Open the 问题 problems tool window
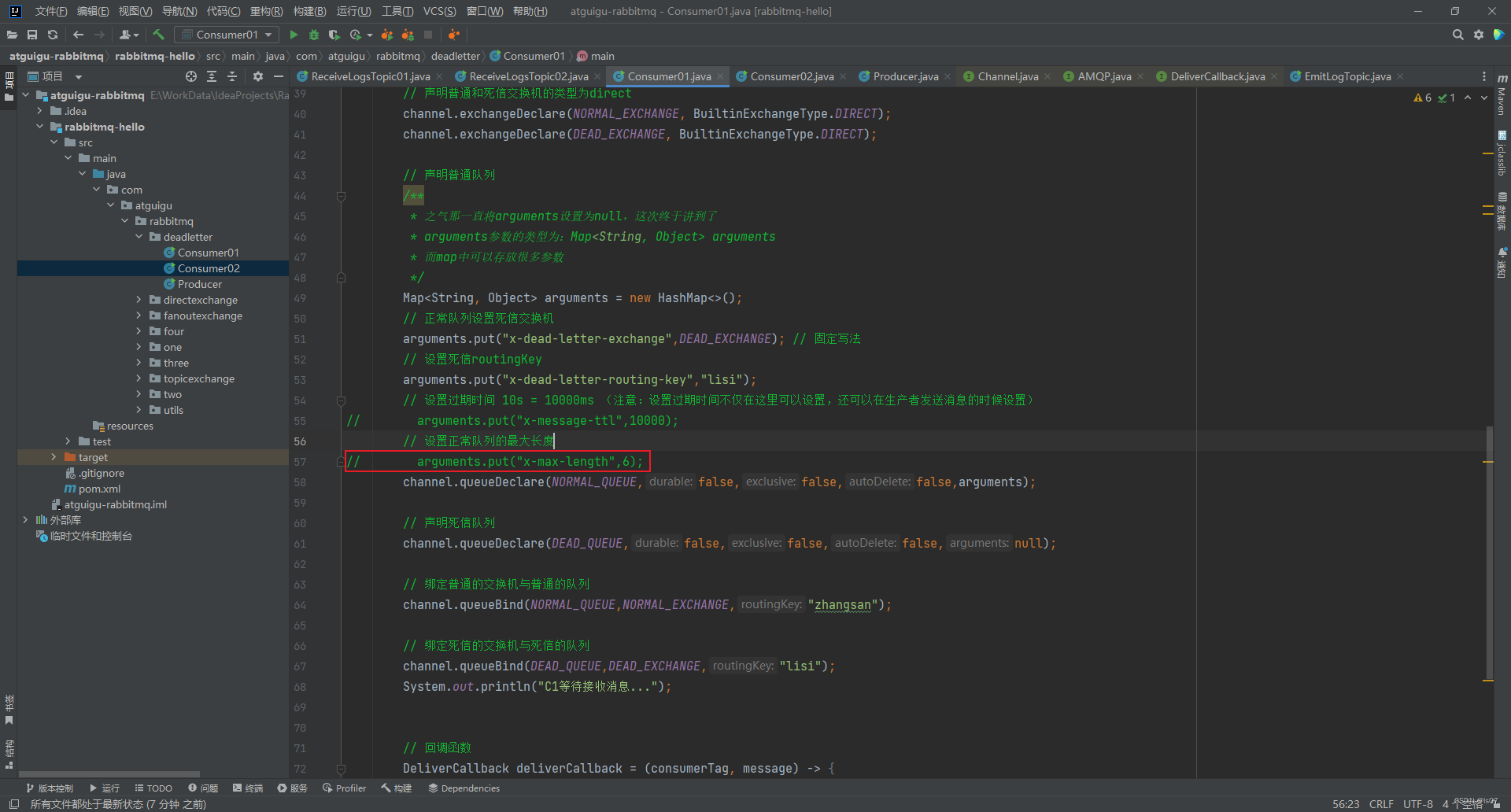 pyautogui.click(x=203, y=788)
